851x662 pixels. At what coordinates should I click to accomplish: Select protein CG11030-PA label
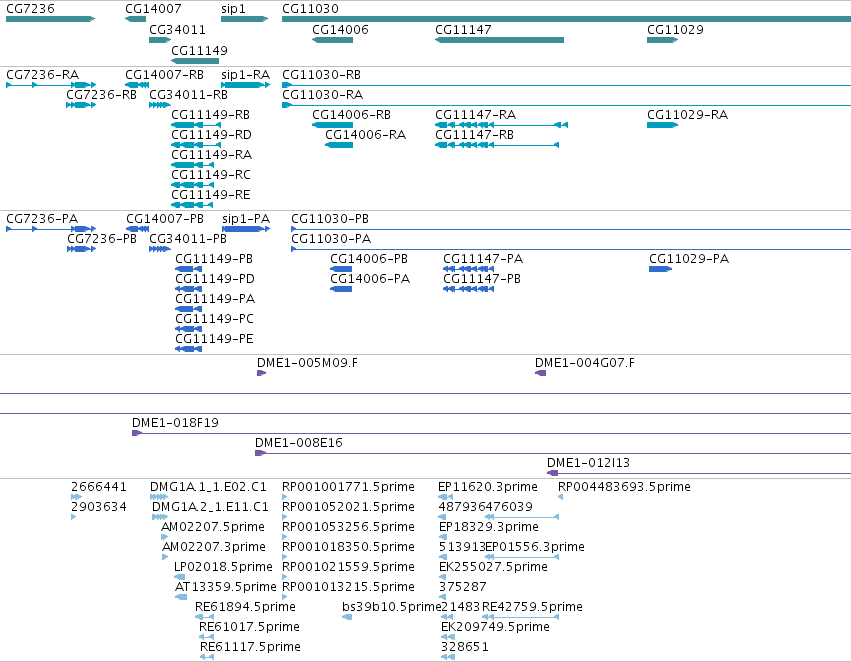[331, 239]
